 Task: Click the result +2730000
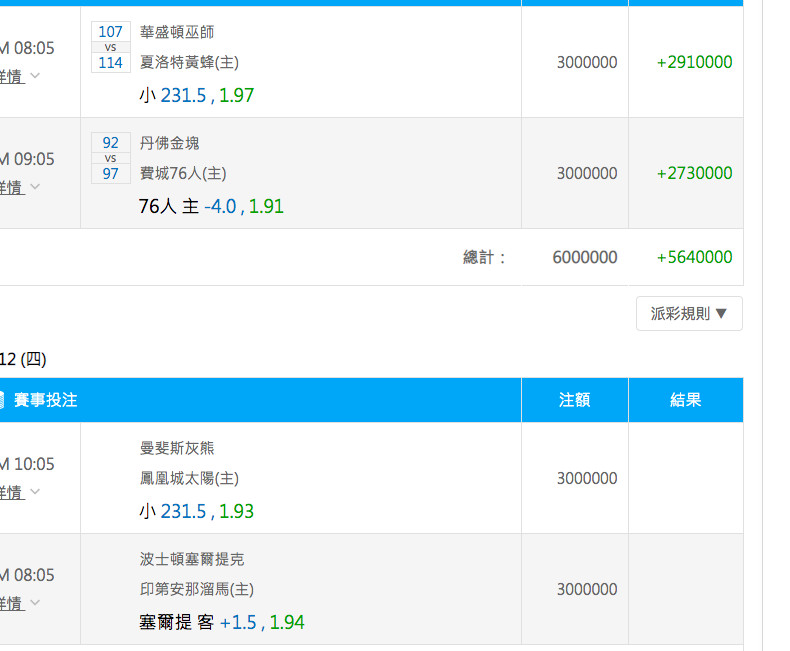(694, 173)
